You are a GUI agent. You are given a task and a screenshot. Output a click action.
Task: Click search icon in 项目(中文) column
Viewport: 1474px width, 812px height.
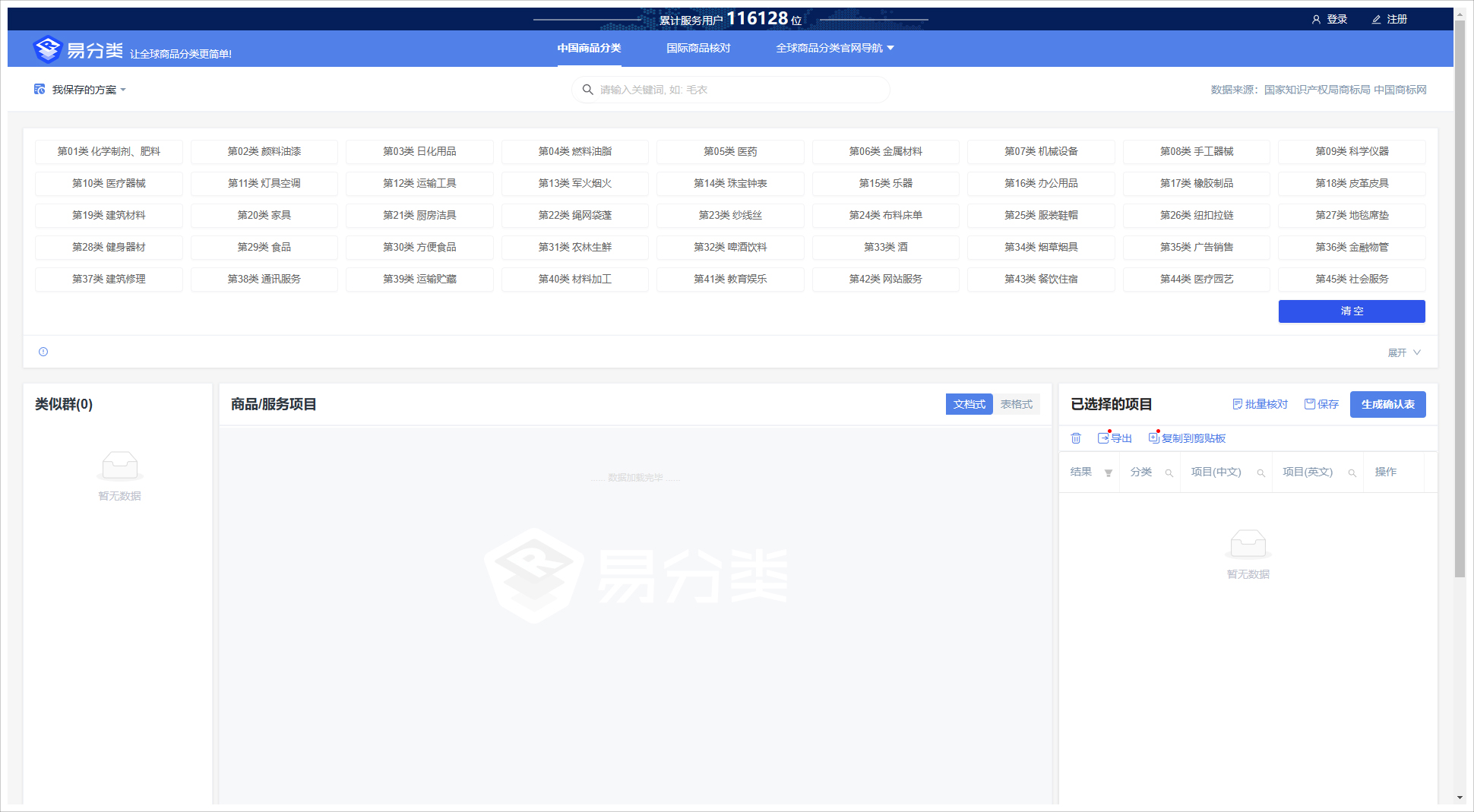pos(1261,473)
